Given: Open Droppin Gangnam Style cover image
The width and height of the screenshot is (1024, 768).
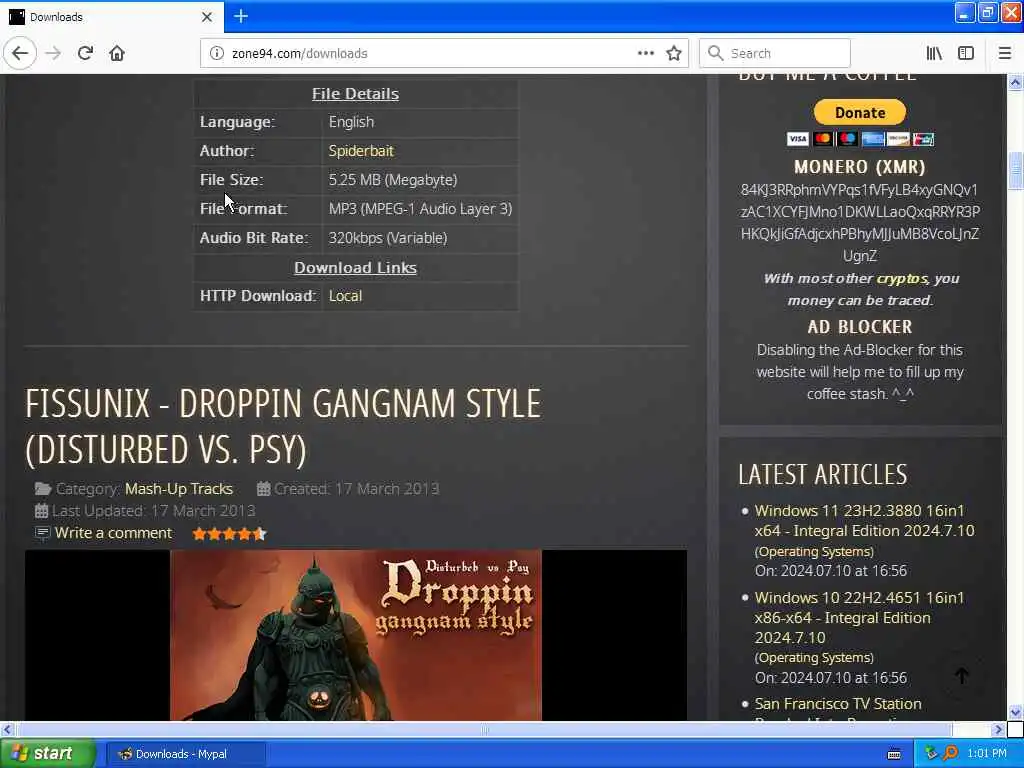Looking at the screenshot, I should [356, 635].
